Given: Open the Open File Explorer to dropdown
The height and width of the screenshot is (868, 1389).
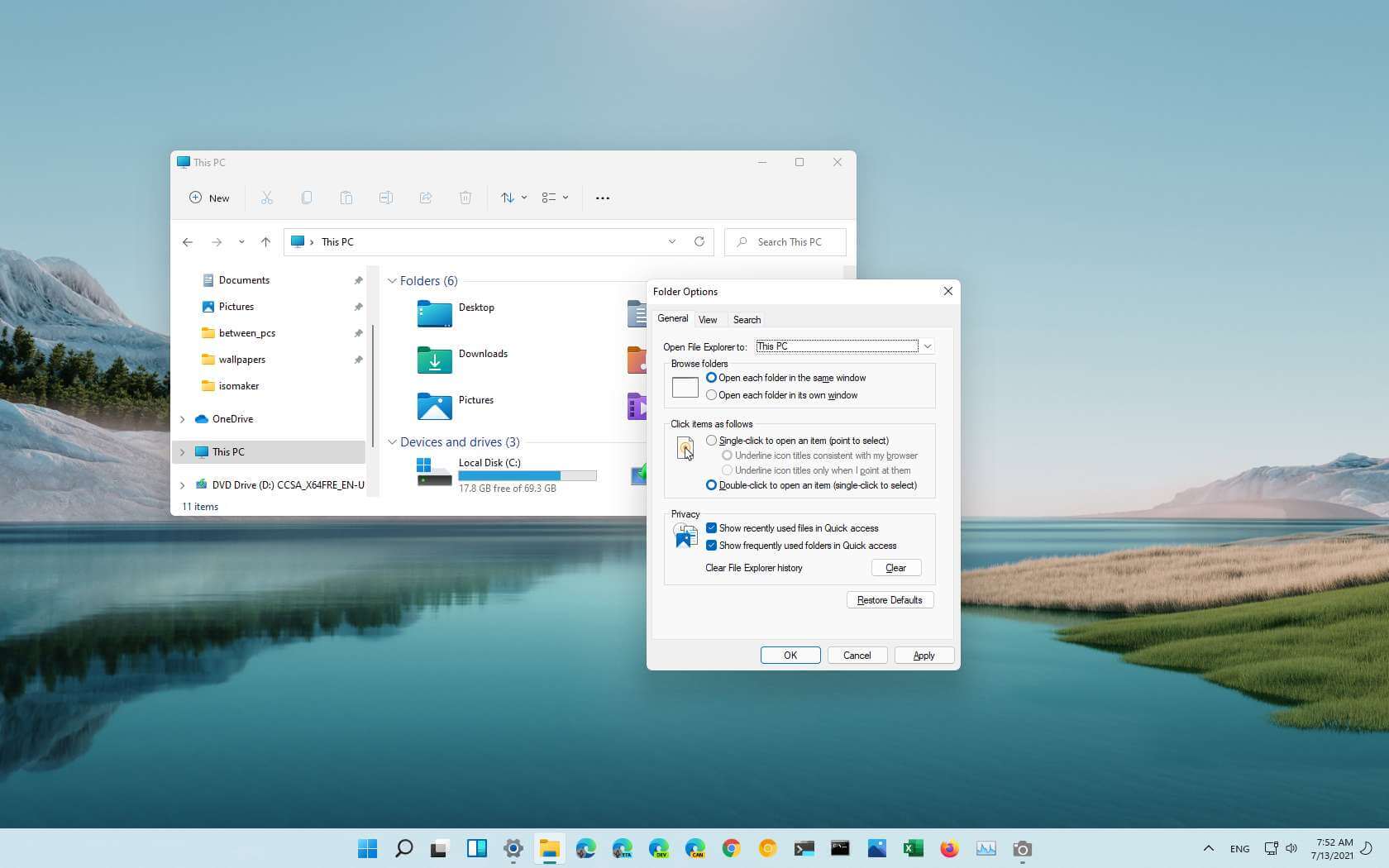Looking at the screenshot, I should [x=927, y=346].
